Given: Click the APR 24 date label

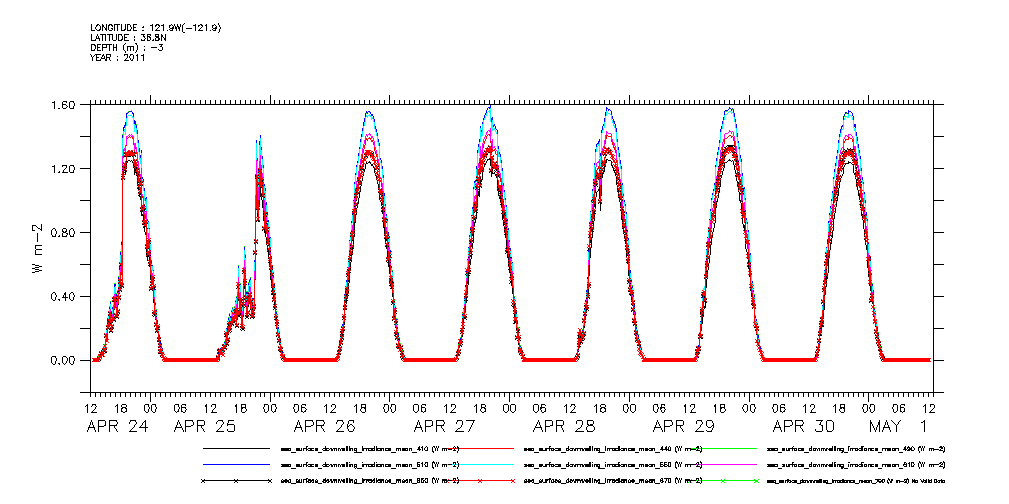Looking at the screenshot, I should coord(117,426).
